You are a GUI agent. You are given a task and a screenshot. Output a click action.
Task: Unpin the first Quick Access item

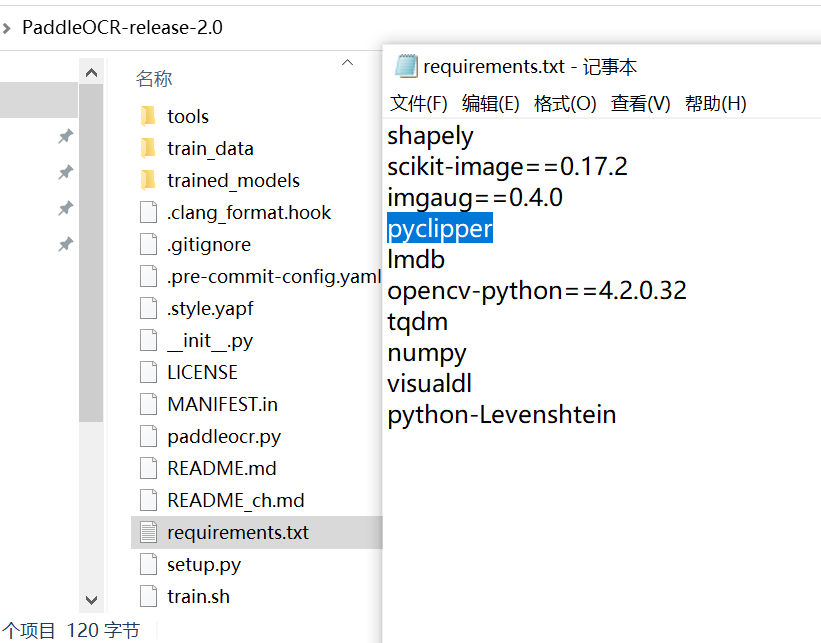[x=65, y=137]
